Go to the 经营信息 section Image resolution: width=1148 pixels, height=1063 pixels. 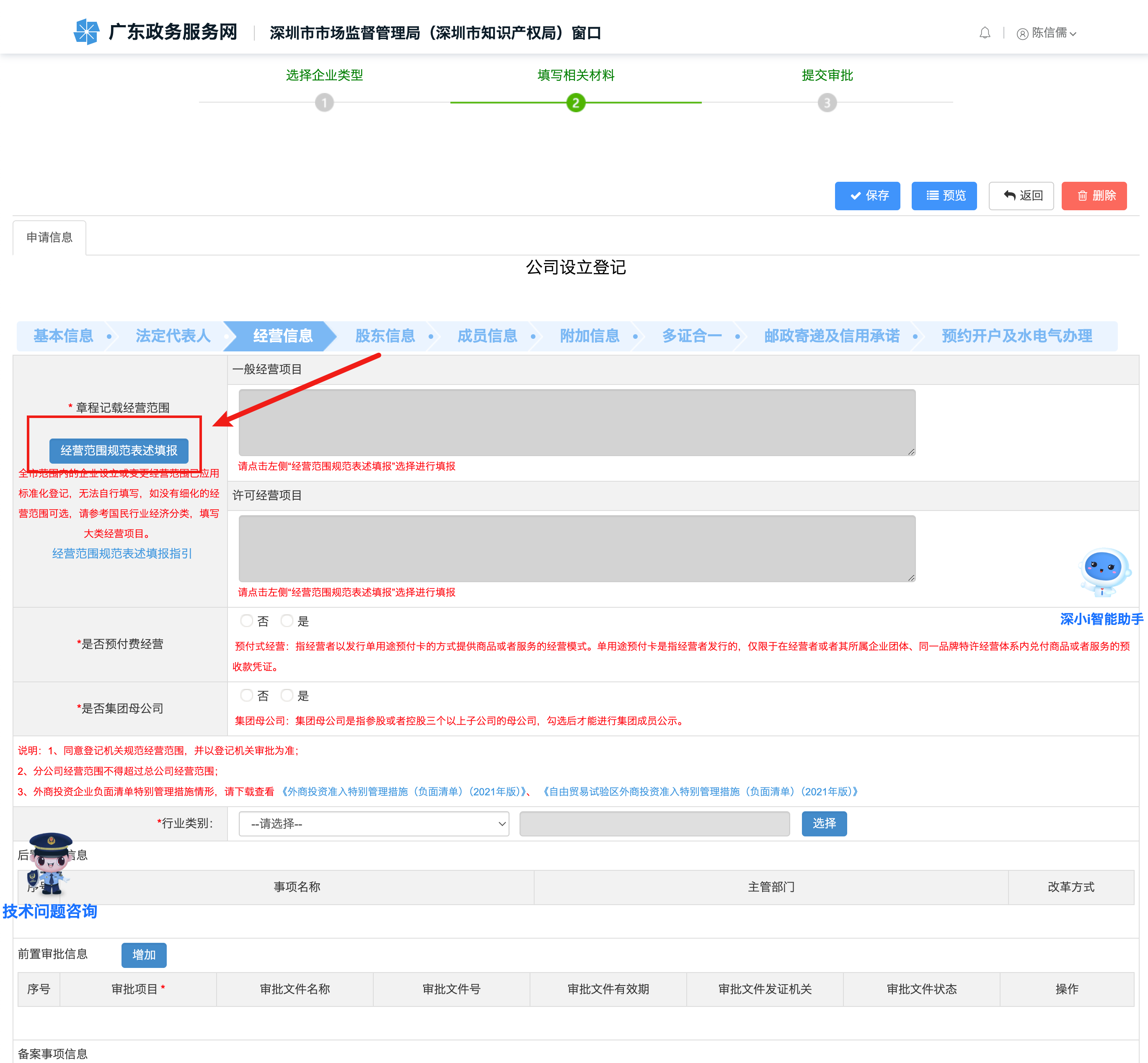[x=282, y=336]
